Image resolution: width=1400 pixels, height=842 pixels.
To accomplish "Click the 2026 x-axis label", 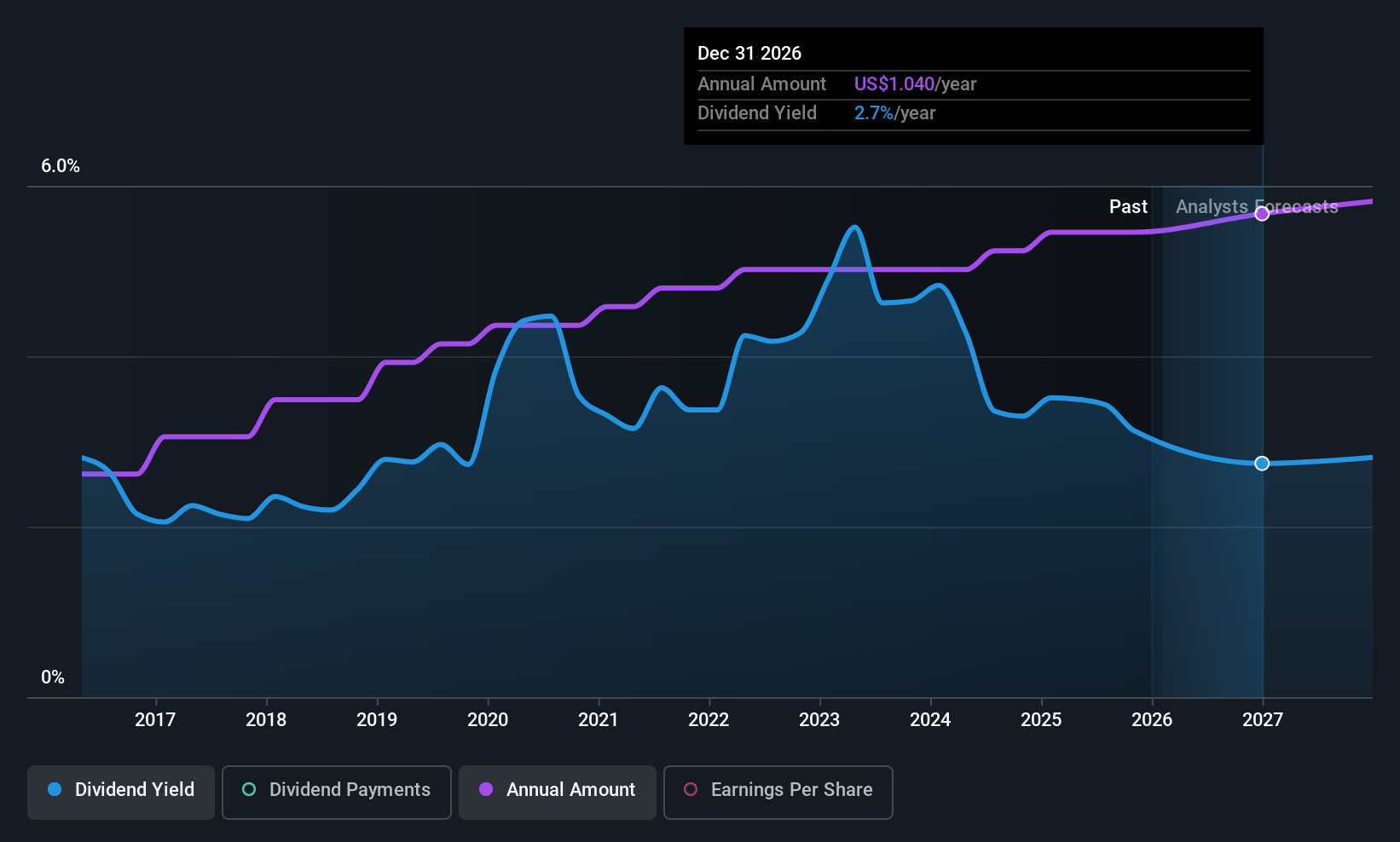I will pyautogui.click(x=1152, y=719).
